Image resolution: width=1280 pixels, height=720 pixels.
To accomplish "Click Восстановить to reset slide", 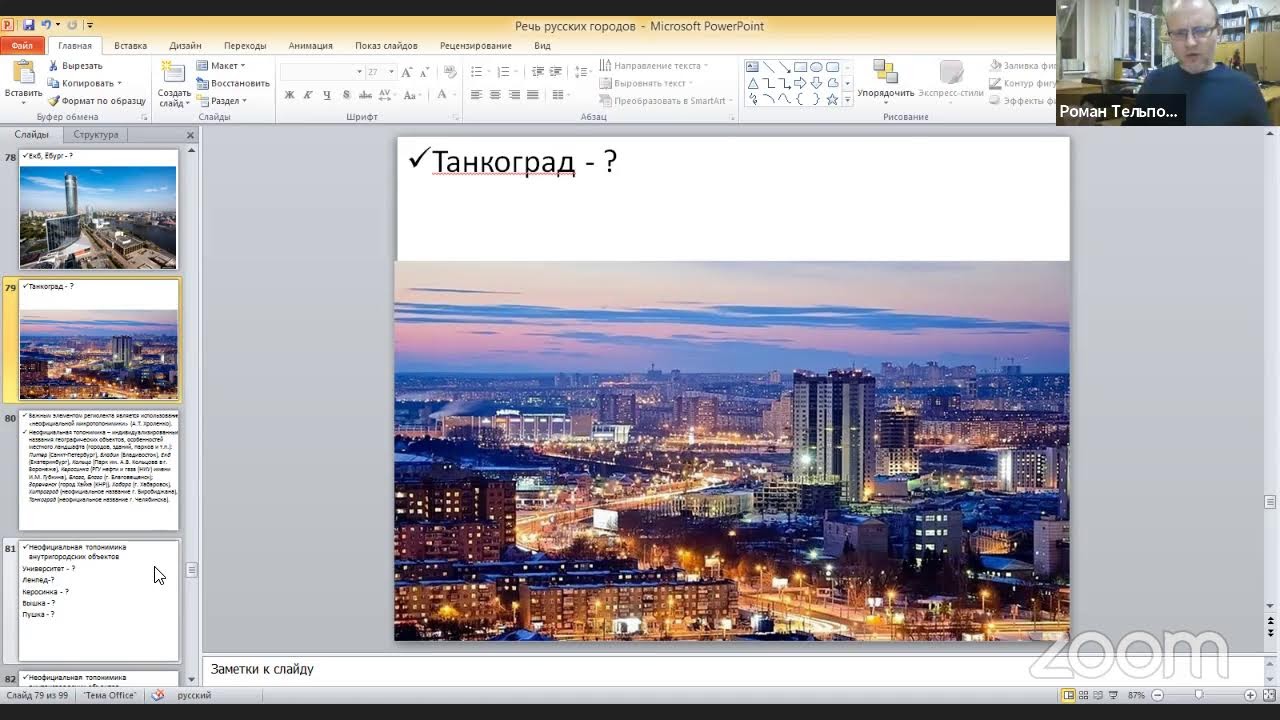I will pyautogui.click(x=233, y=83).
